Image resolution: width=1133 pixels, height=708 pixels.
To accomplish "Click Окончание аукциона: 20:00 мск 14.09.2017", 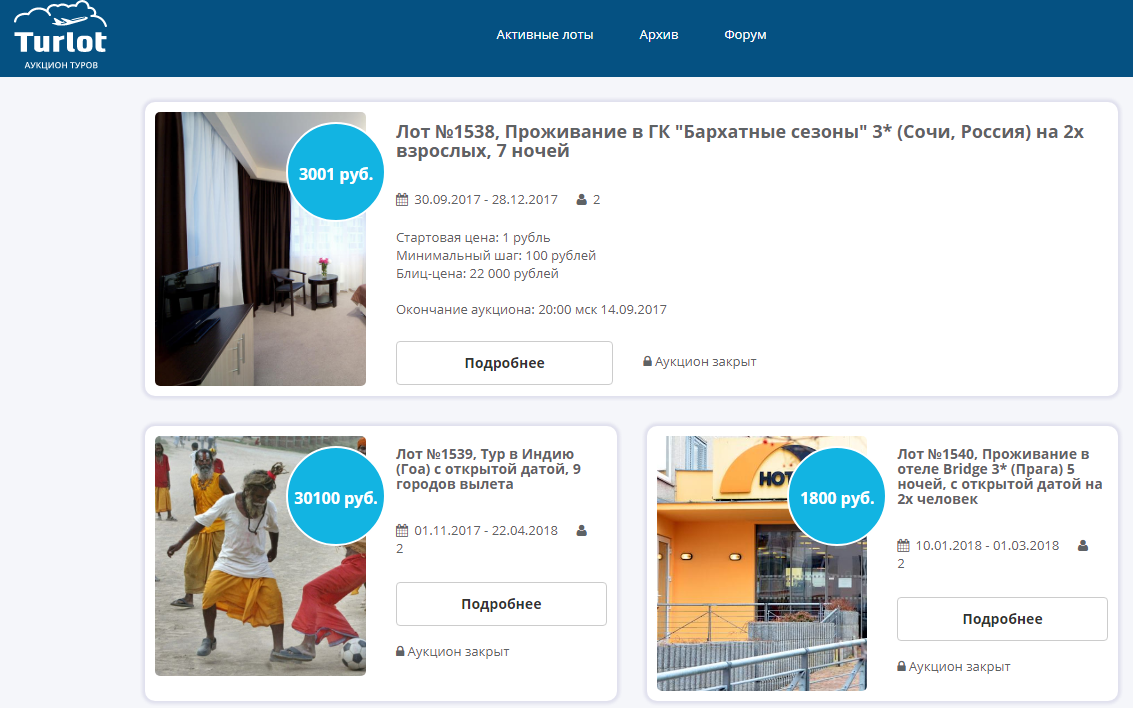I will pos(531,310).
